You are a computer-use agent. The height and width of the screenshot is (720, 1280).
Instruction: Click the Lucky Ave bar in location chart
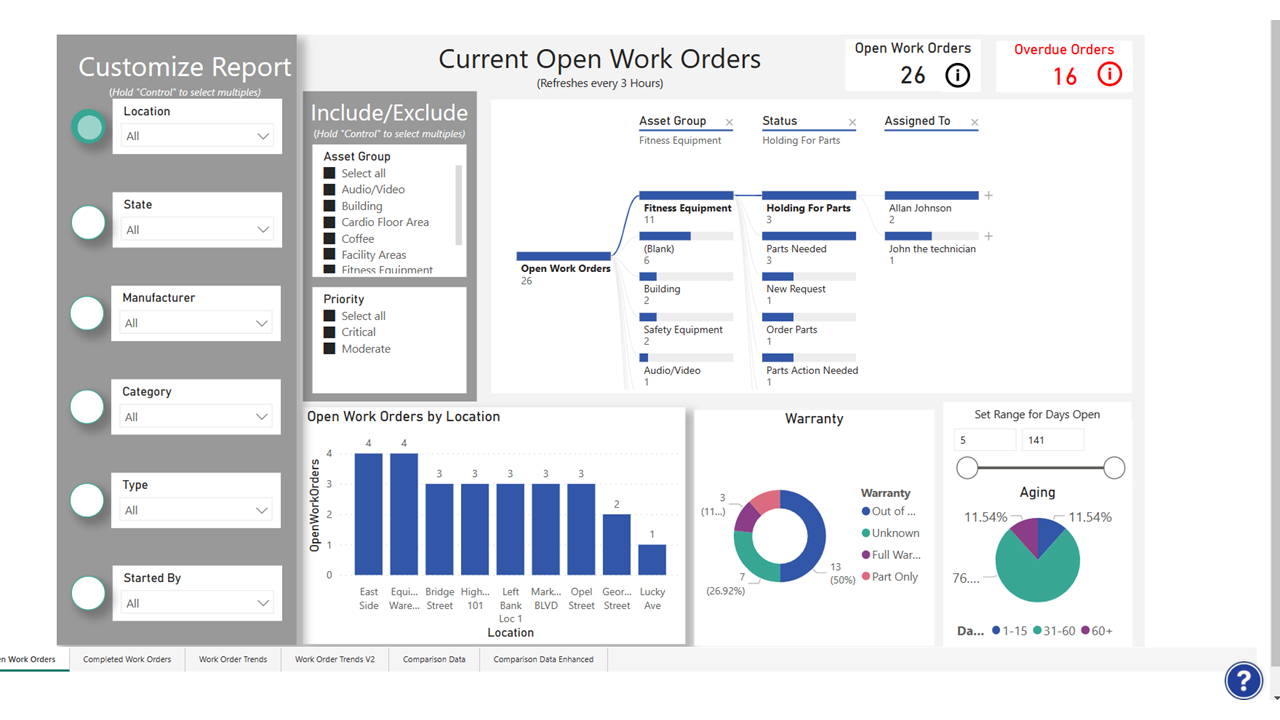point(652,560)
